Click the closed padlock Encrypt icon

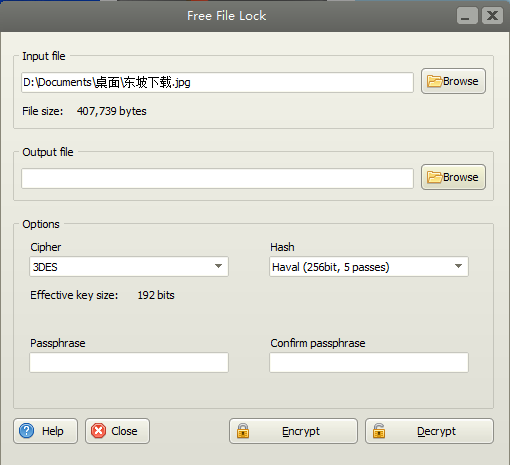pyautogui.click(x=243, y=431)
